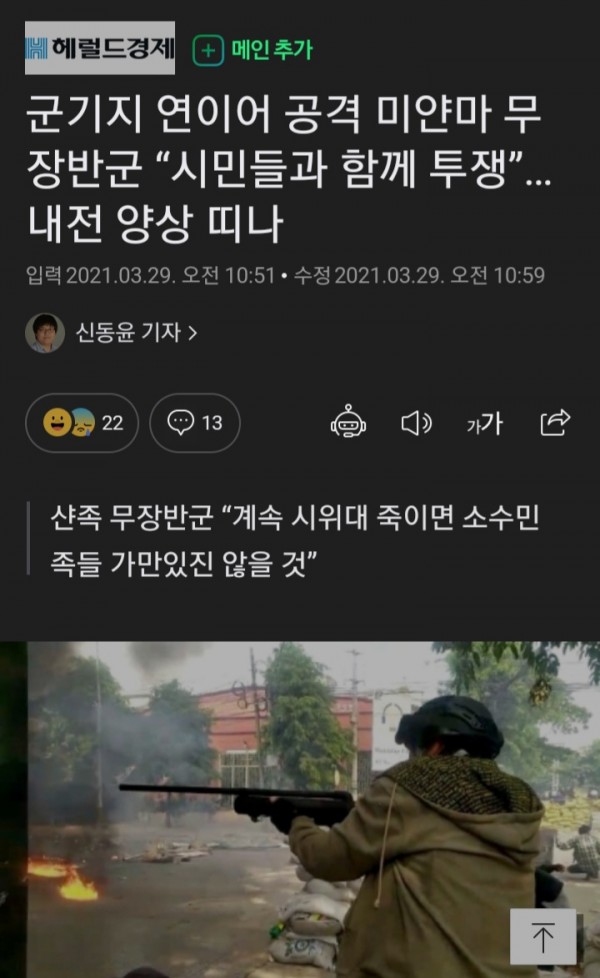Tap the share article icon
This screenshot has width=600, height=978.
coord(554,422)
